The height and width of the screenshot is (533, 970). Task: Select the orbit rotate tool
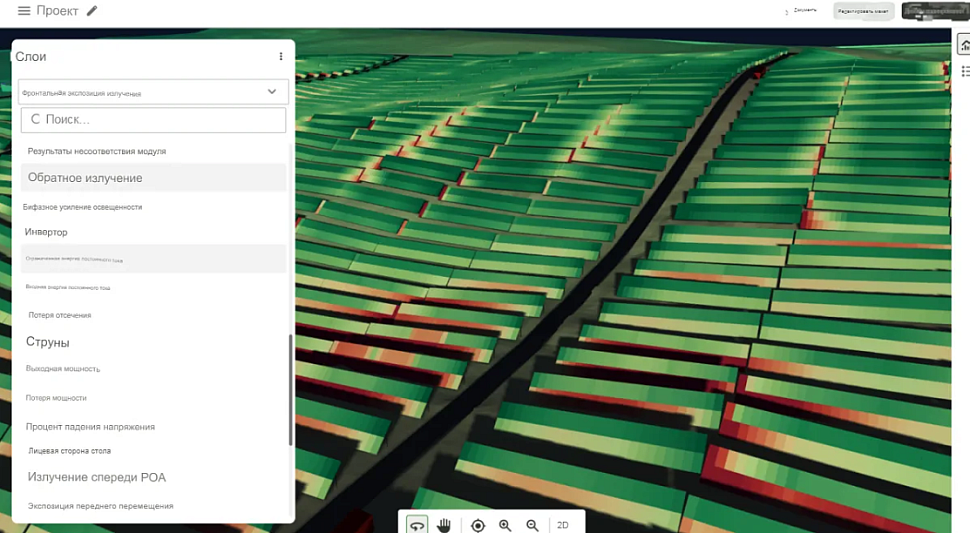tap(418, 525)
